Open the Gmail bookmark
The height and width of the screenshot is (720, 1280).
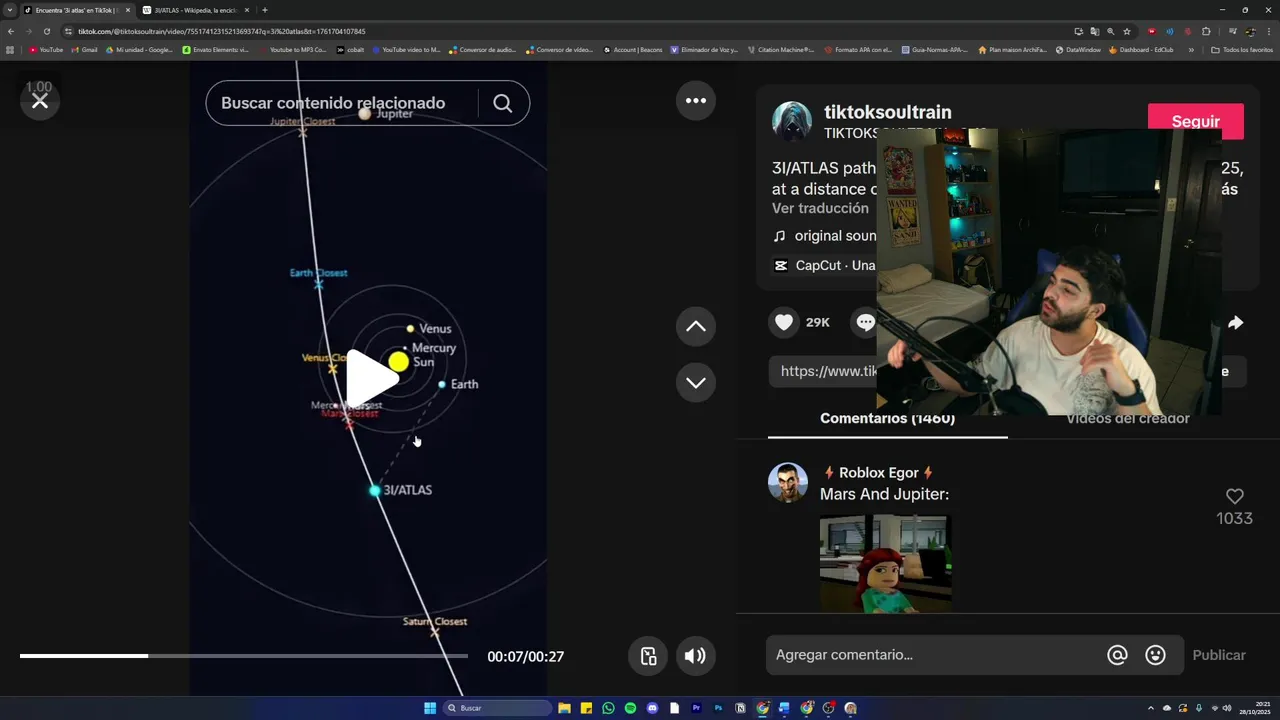click(85, 49)
